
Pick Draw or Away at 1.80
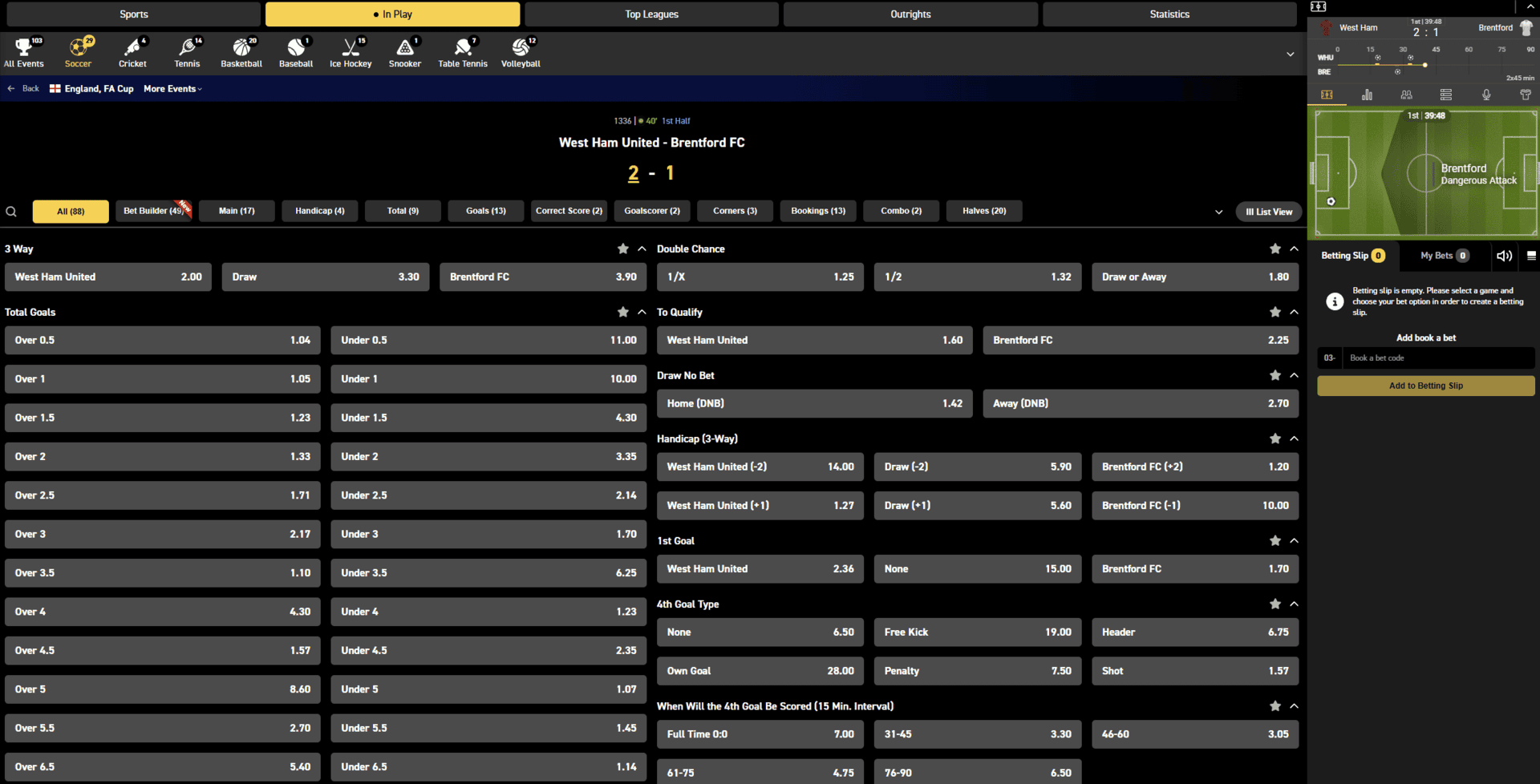pyautogui.click(x=1195, y=277)
